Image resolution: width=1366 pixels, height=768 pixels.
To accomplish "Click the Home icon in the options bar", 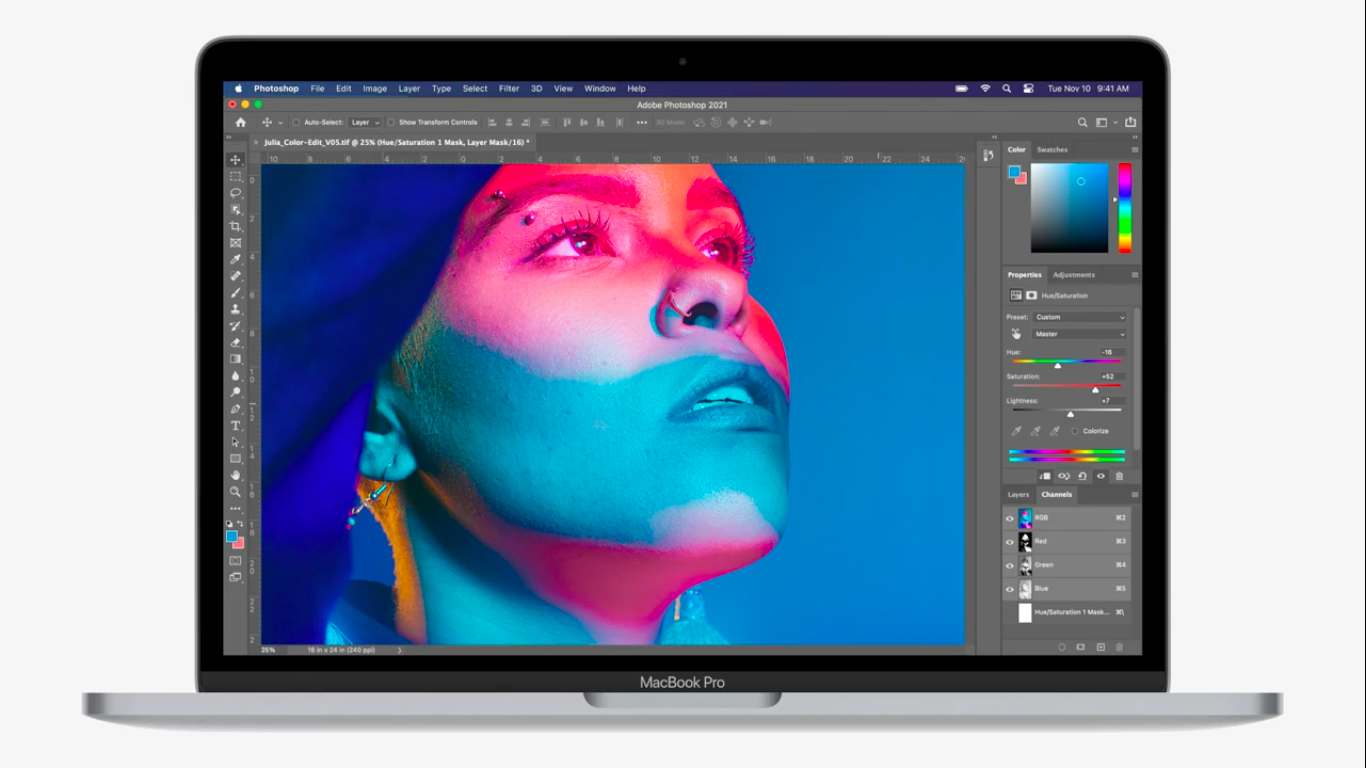I will coord(240,122).
